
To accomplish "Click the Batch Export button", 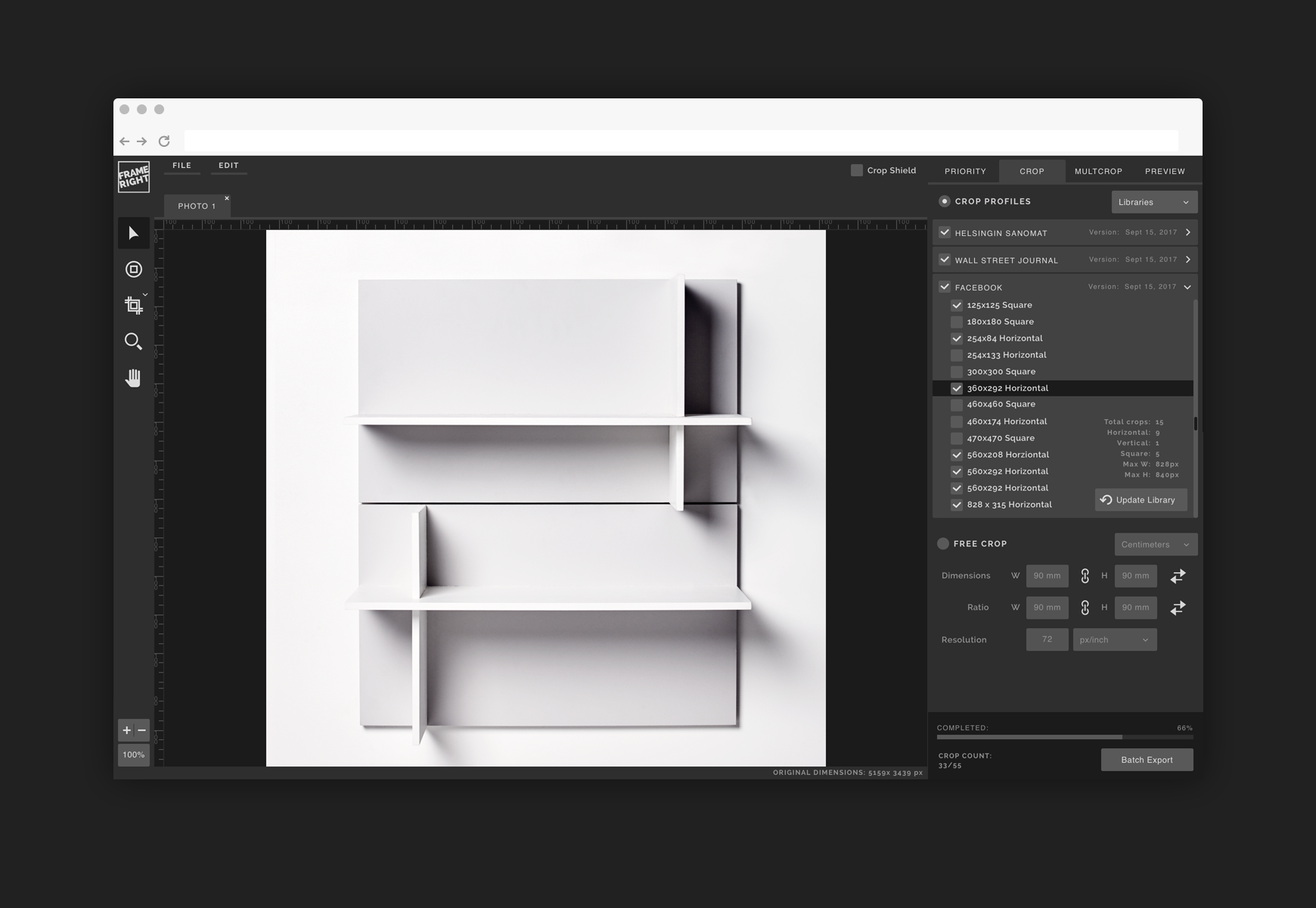I will tap(1147, 760).
